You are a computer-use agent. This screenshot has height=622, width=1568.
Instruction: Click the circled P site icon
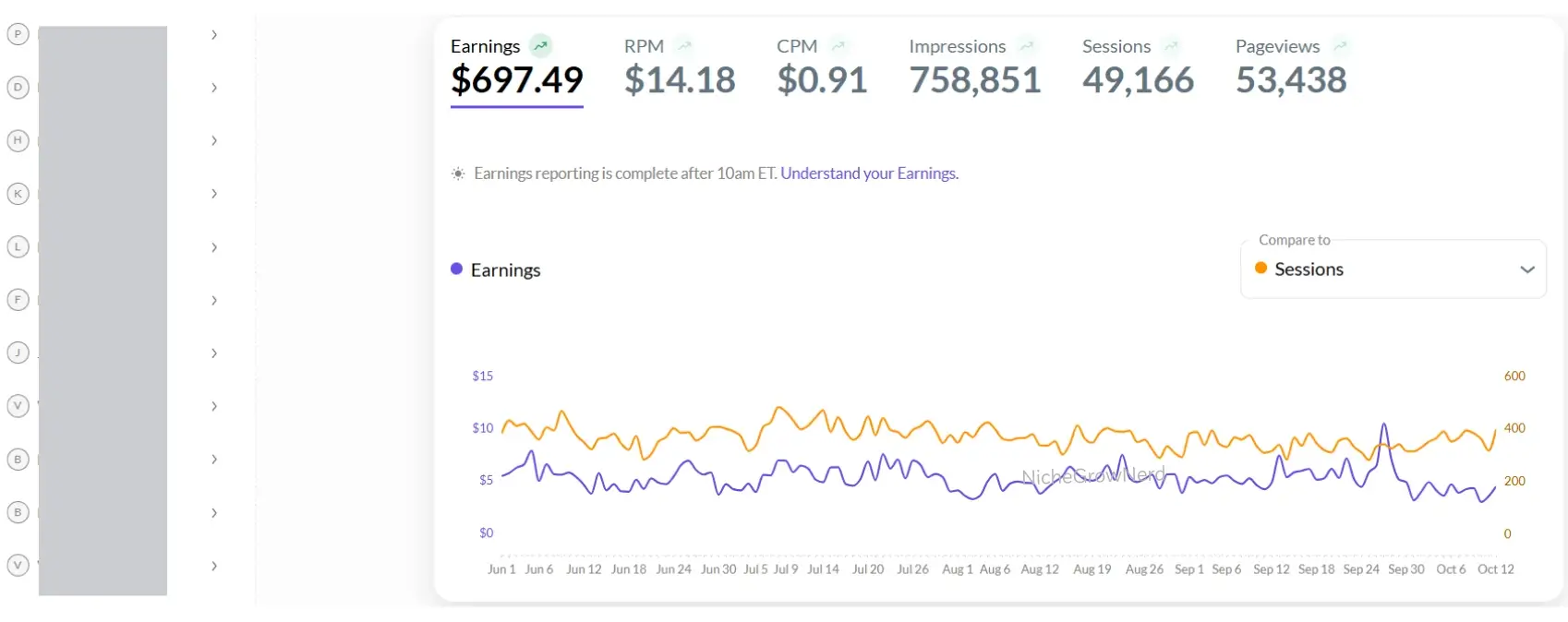pos(18,34)
